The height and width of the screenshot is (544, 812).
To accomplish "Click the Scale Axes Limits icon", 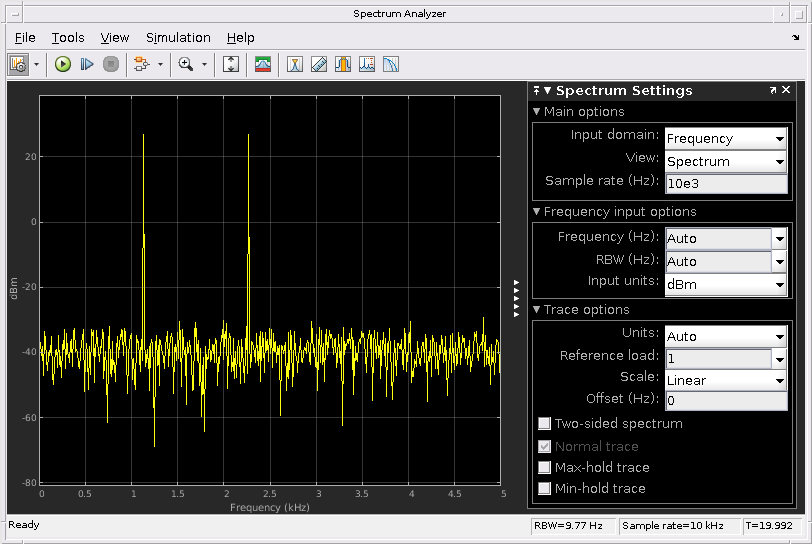I will pos(231,64).
